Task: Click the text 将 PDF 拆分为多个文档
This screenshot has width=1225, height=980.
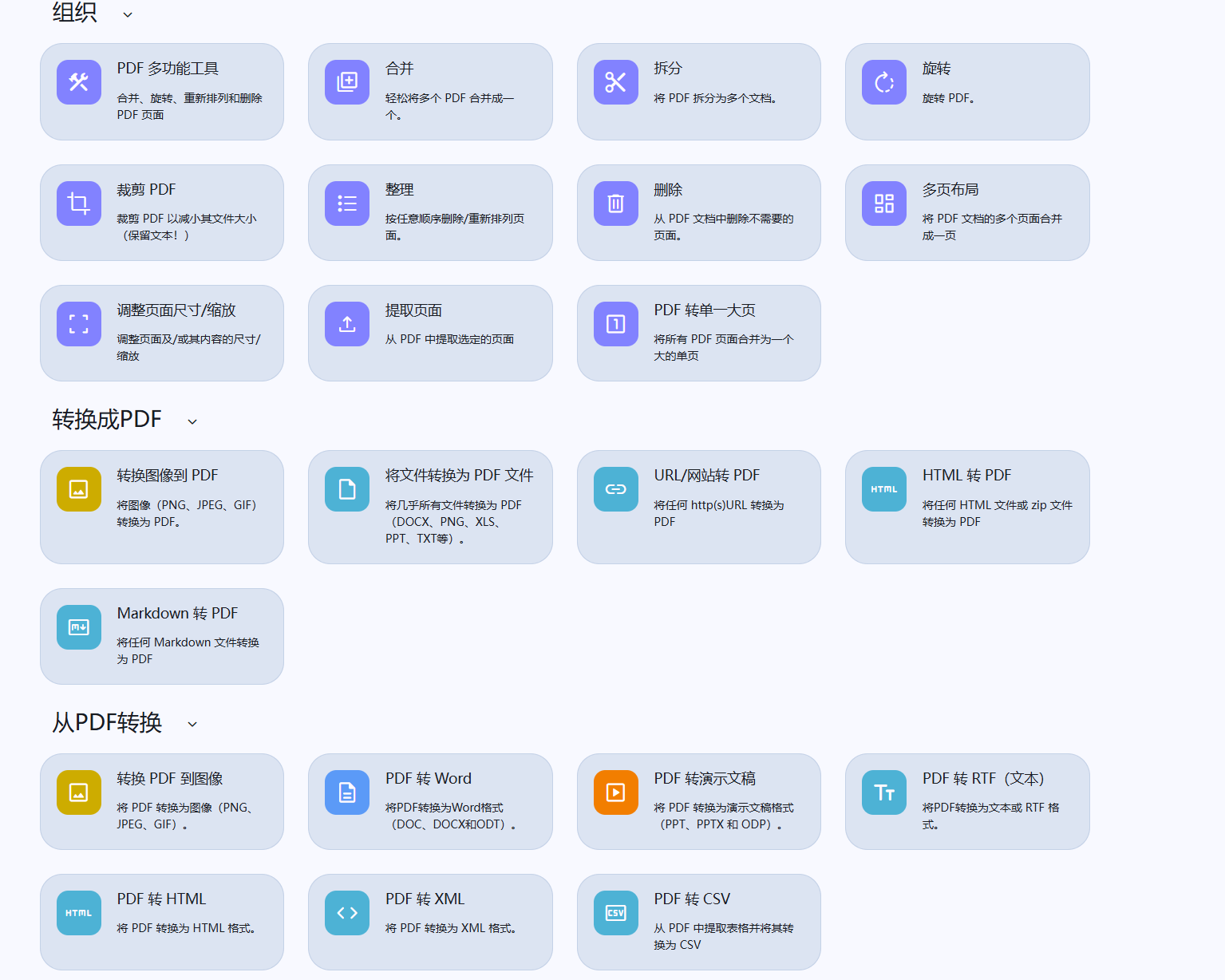Action: 716,98
